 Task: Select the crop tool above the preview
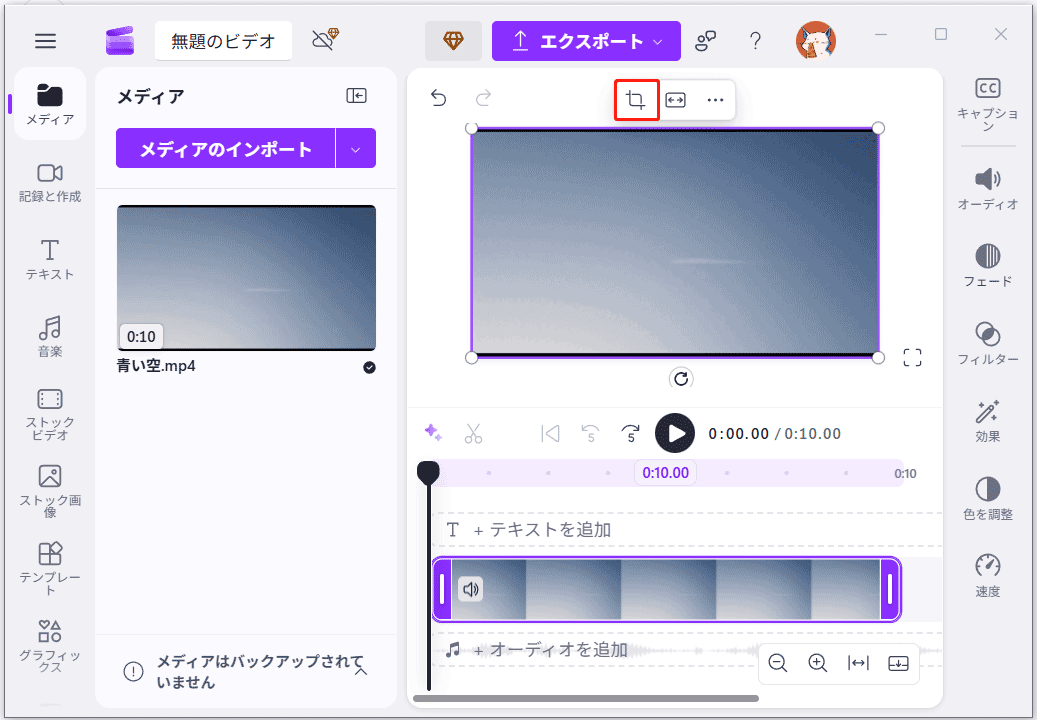pos(636,99)
